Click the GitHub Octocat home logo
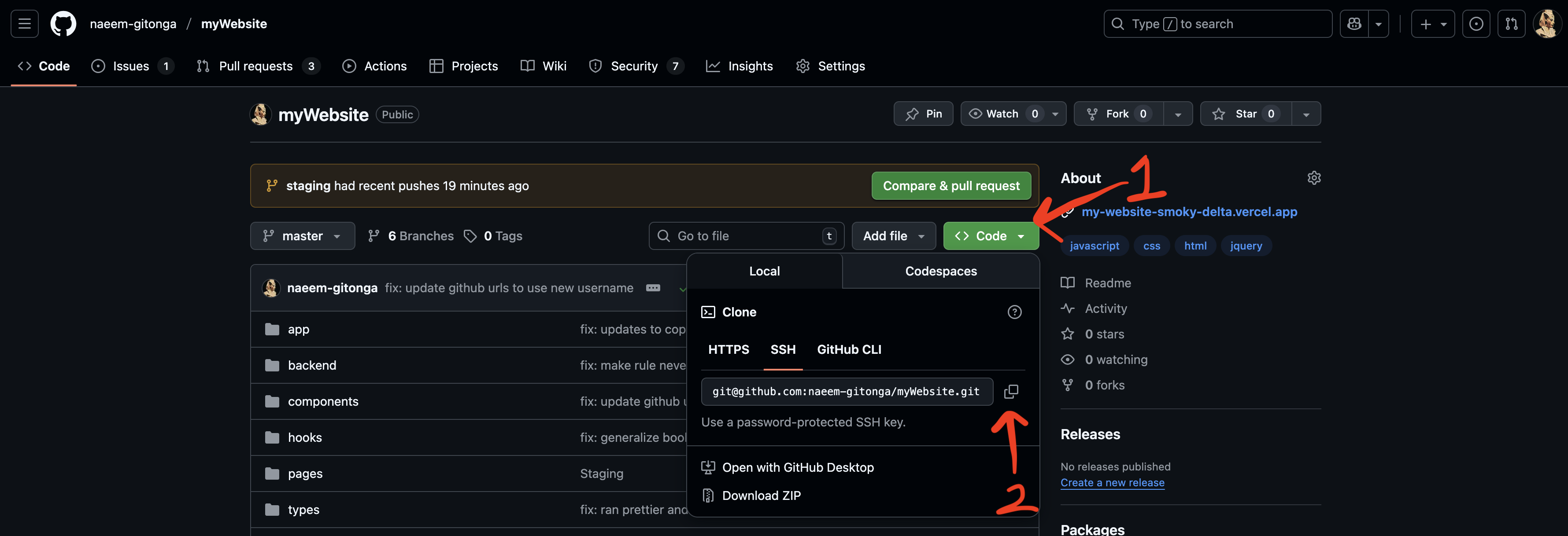 point(63,24)
